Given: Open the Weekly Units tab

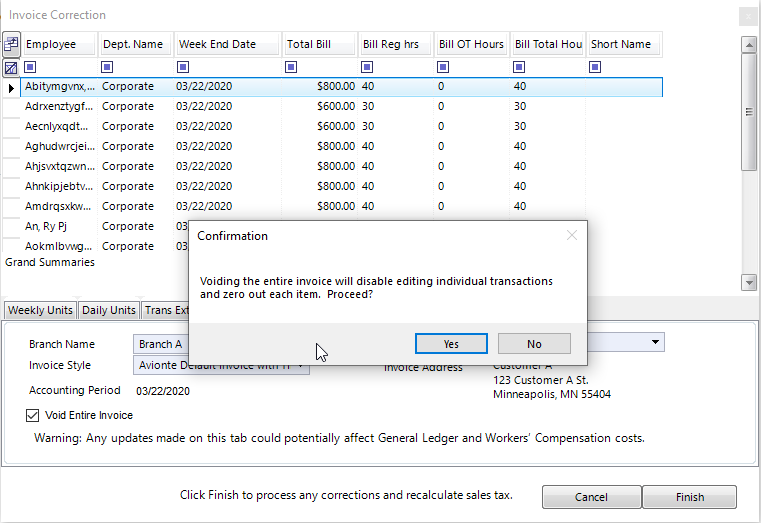Looking at the screenshot, I should (40, 310).
